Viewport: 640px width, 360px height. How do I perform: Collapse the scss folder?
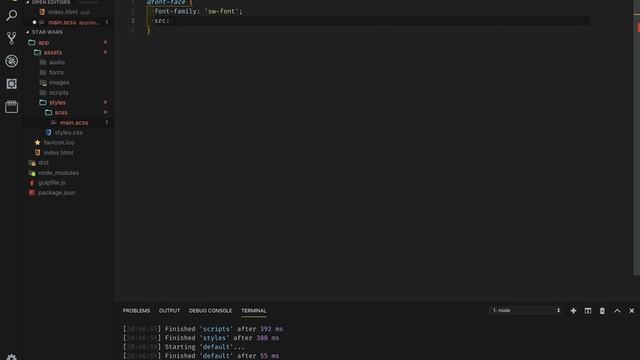pos(61,113)
